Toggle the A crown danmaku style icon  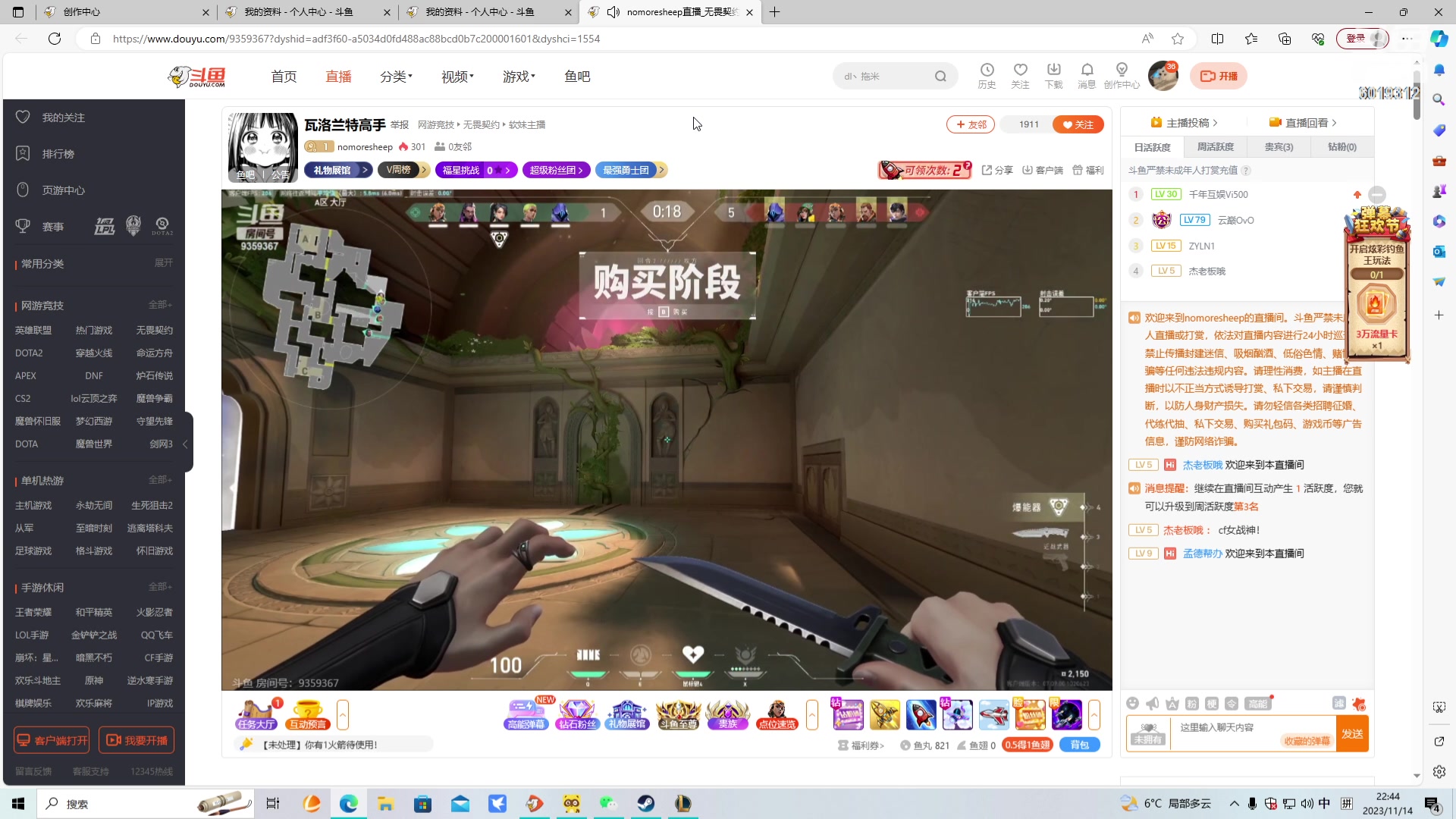[x=1172, y=704]
